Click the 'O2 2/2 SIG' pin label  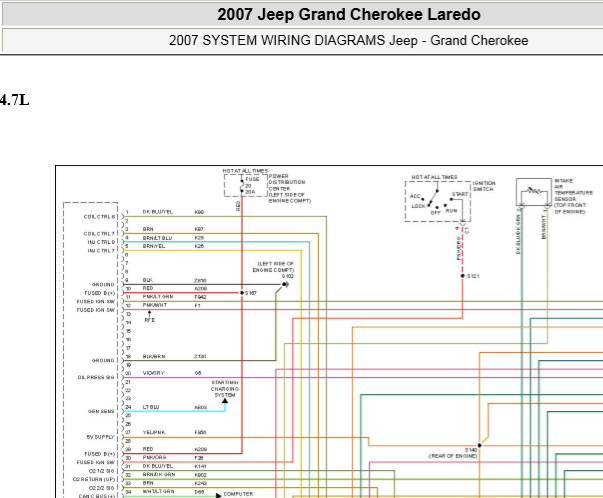pyautogui.click(x=102, y=488)
